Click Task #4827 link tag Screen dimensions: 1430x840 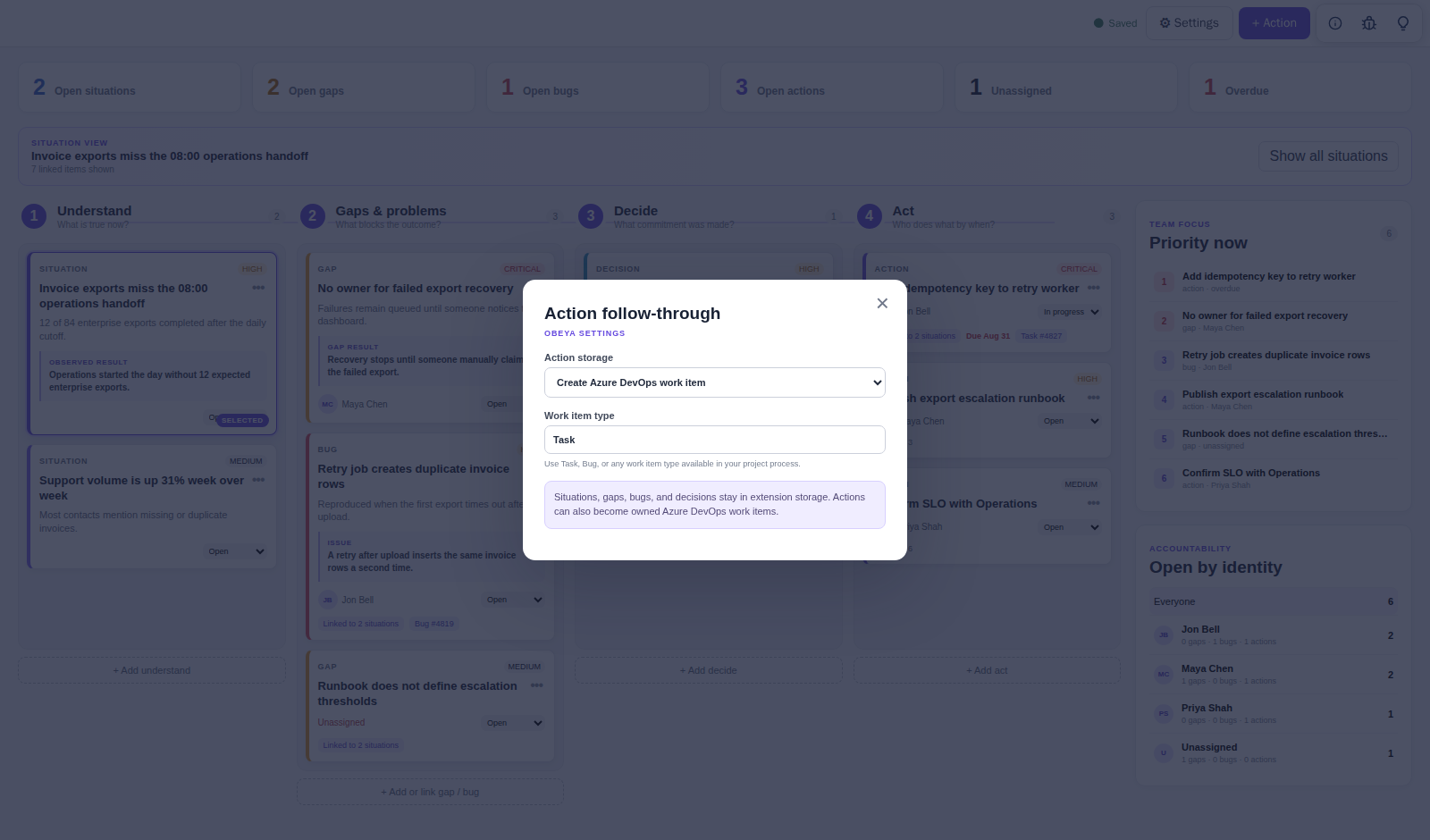point(1041,336)
